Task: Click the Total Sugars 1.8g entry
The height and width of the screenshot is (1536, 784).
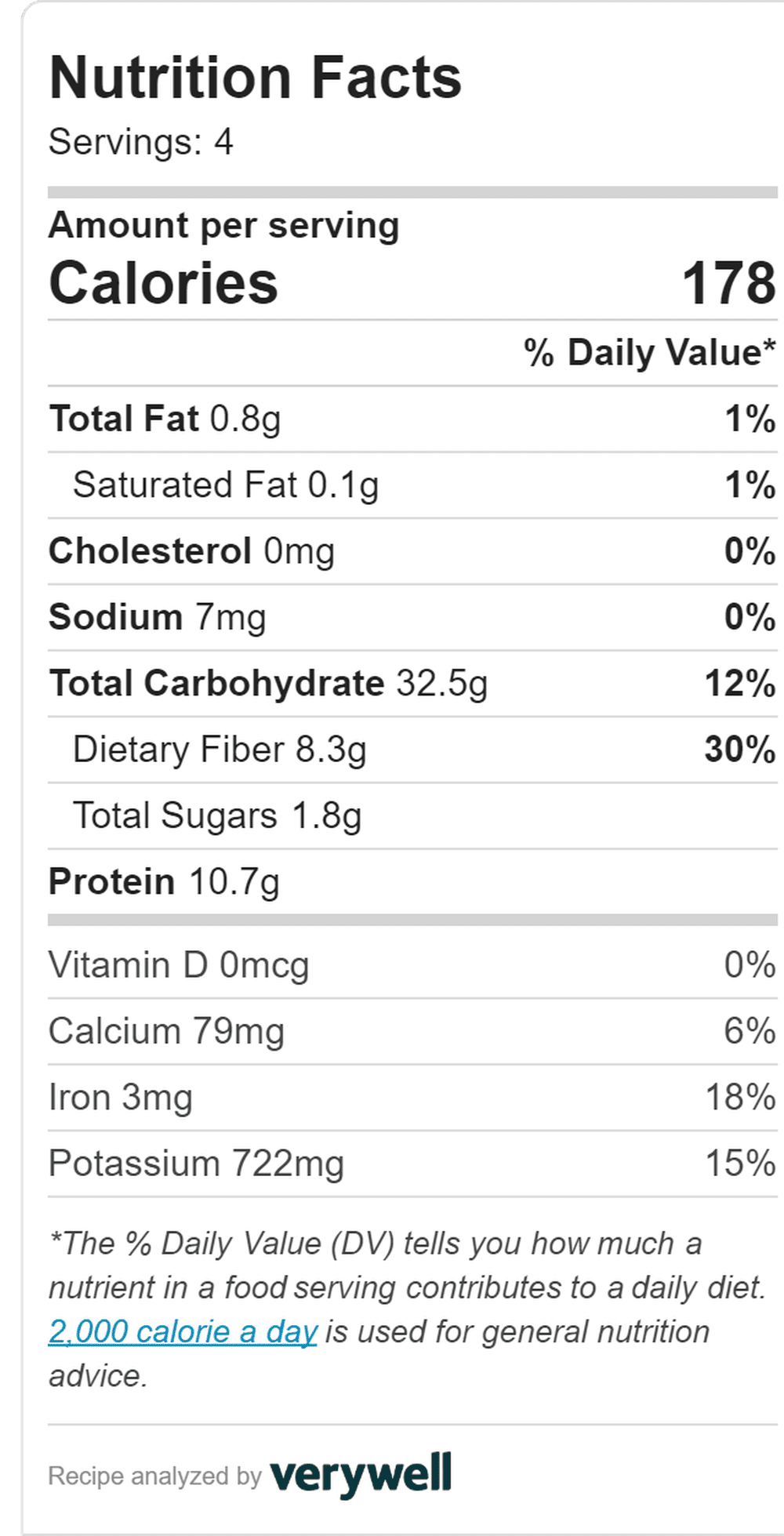Action: 217,815
